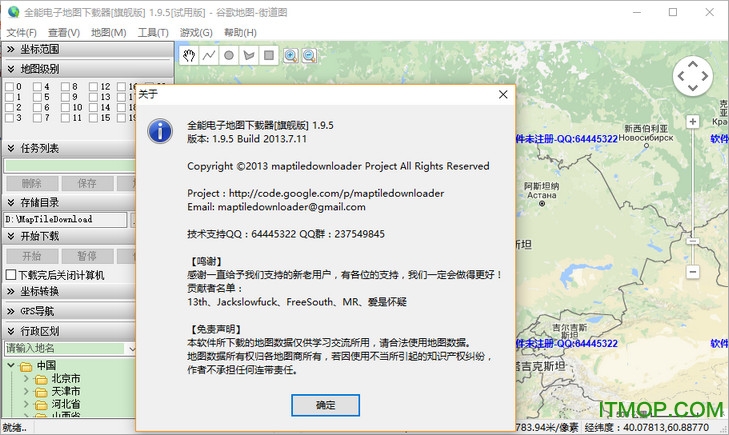
Task: Collapse the 地图级别 panel
Action: point(11,69)
